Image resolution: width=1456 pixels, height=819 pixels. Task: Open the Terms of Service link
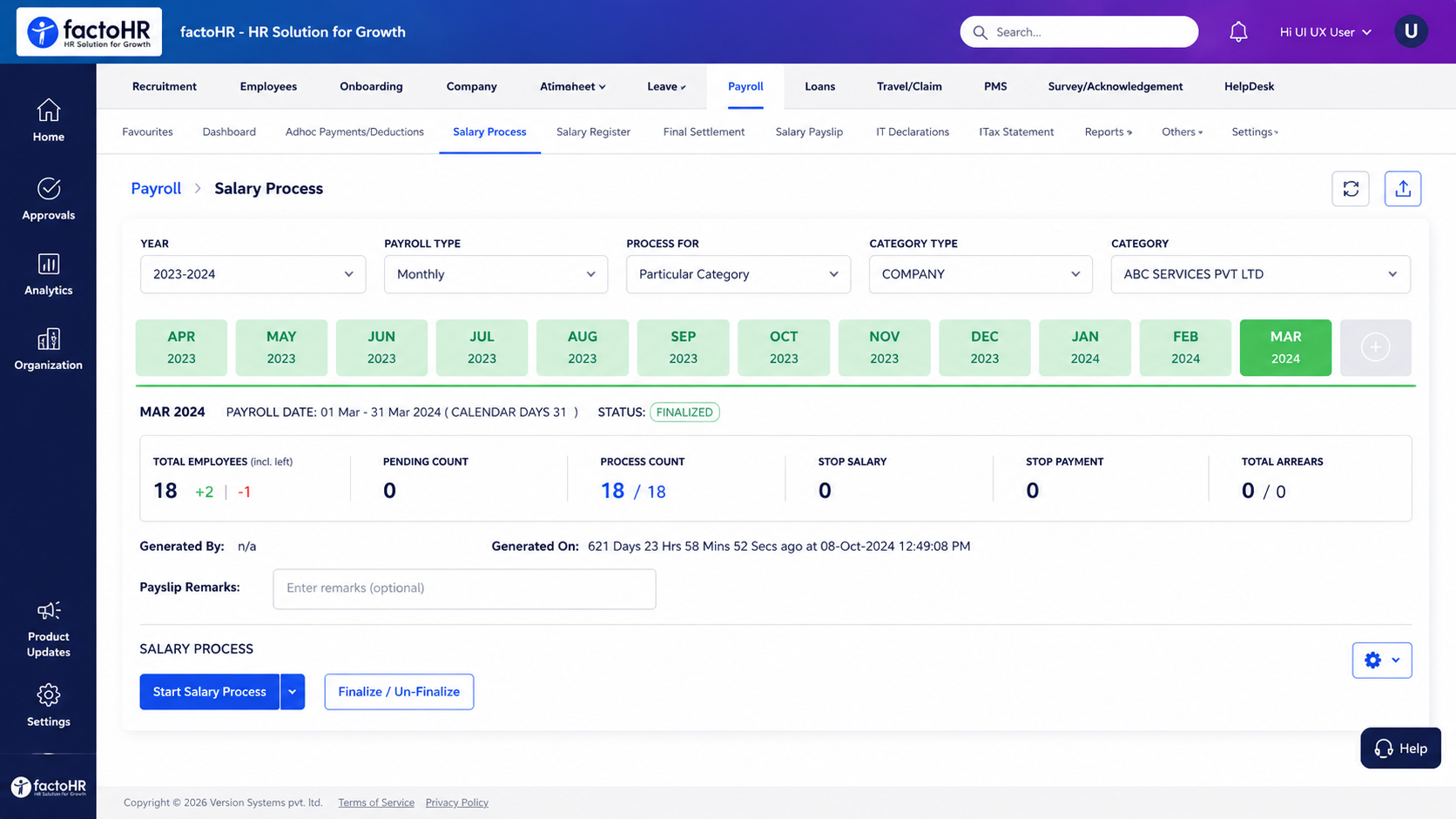point(376,802)
